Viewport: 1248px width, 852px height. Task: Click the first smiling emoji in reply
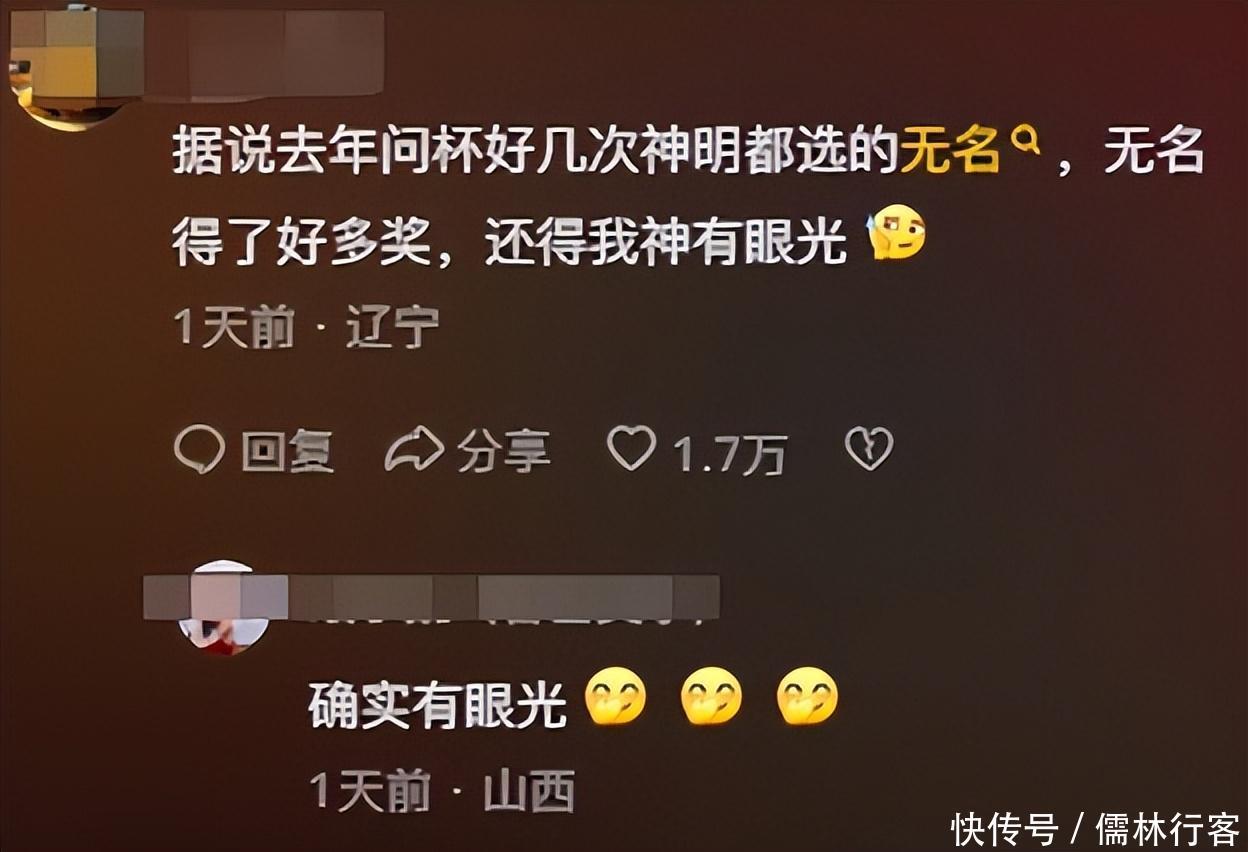(615, 696)
